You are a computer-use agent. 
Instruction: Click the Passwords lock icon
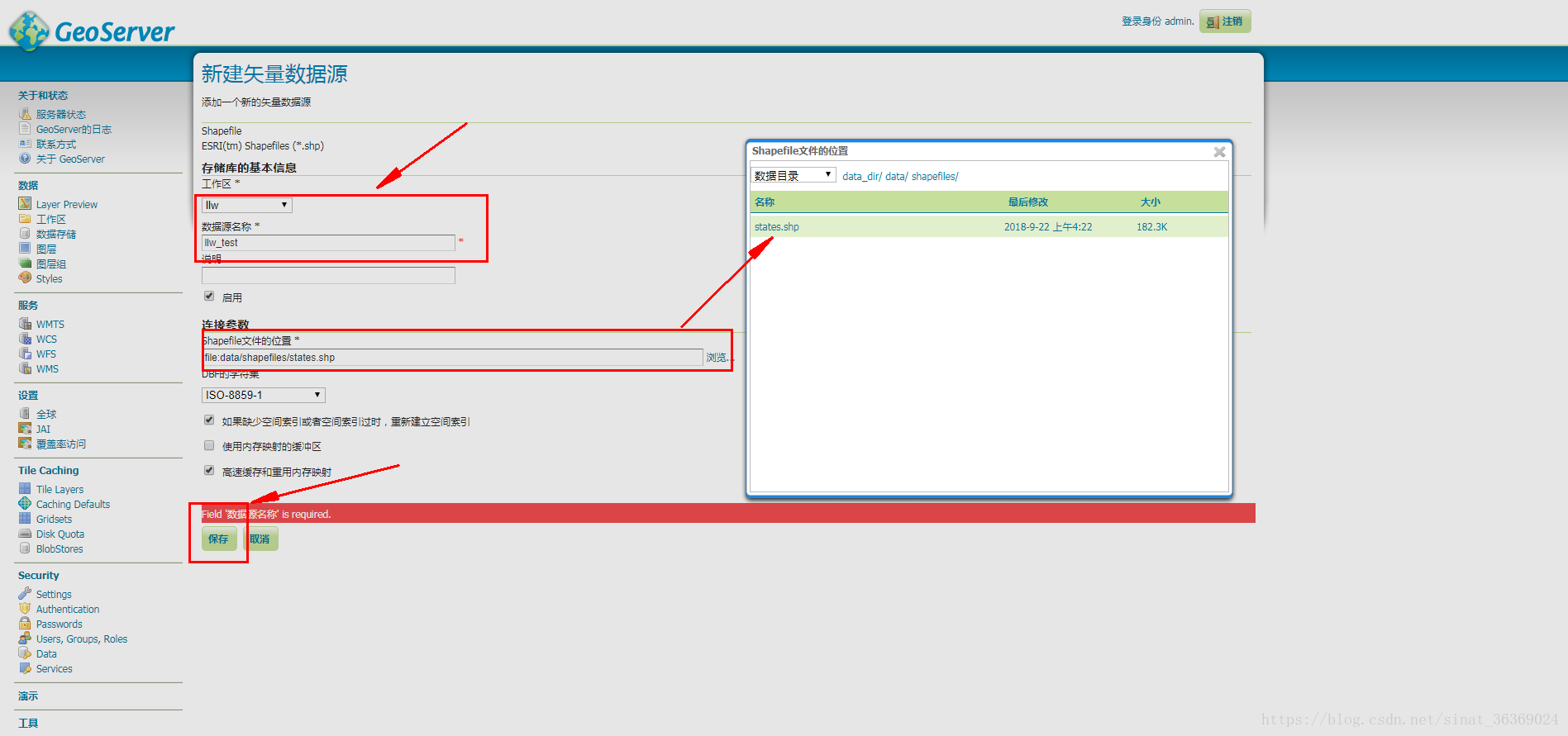pos(25,624)
